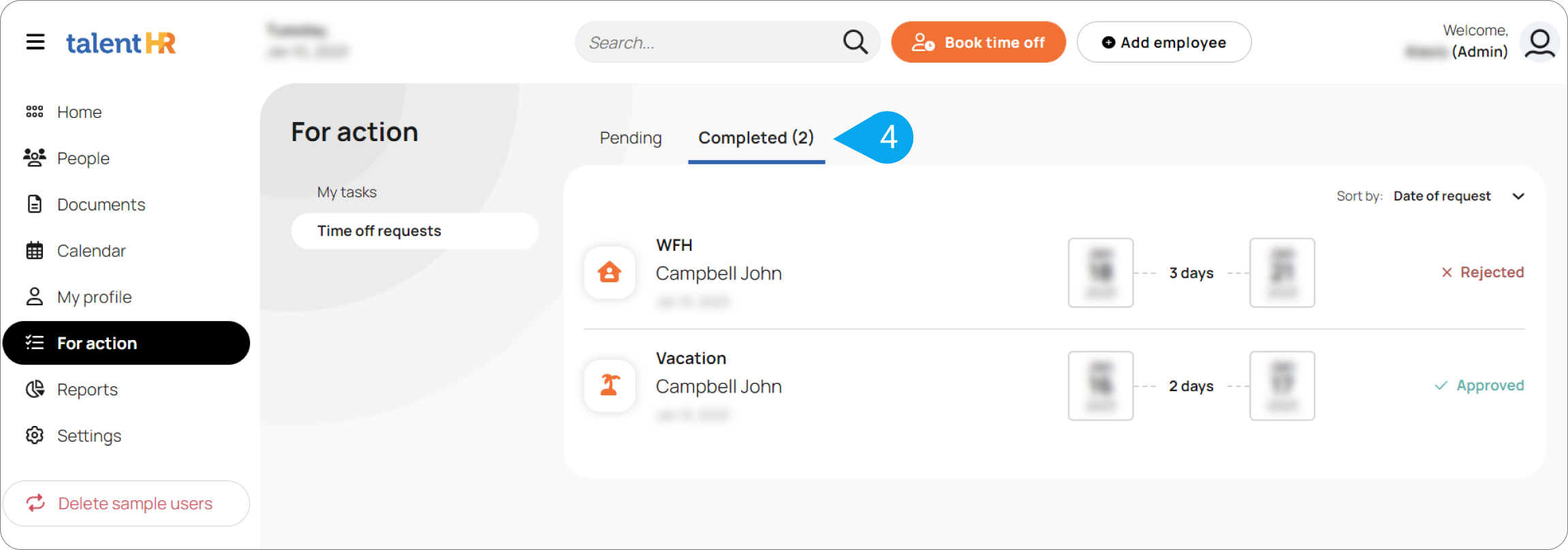Viewport: 1568px width, 550px height.
Task: Click the Vacation palm tree icon
Action: coord(610,386)
